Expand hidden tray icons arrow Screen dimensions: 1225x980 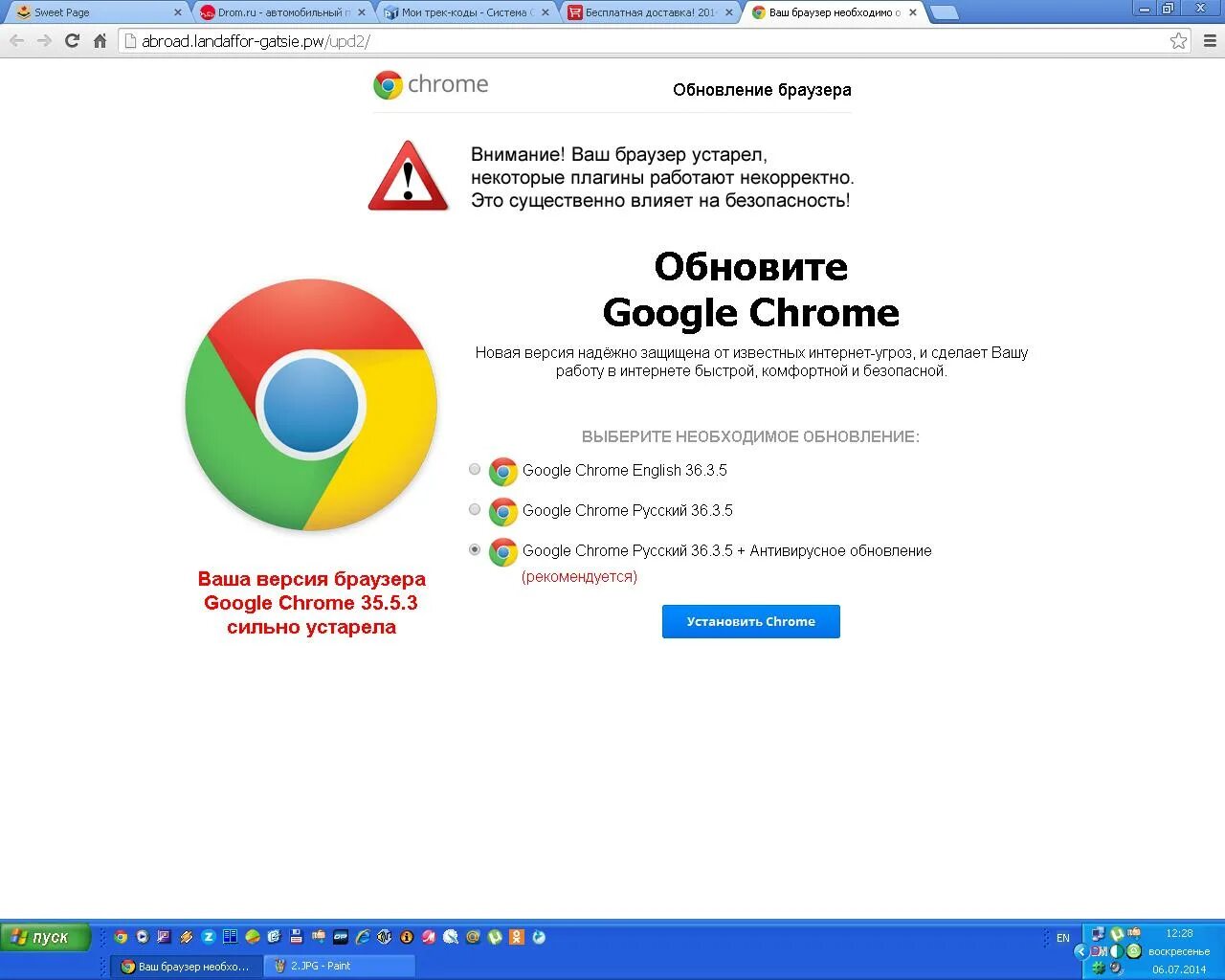[1081, 951]
